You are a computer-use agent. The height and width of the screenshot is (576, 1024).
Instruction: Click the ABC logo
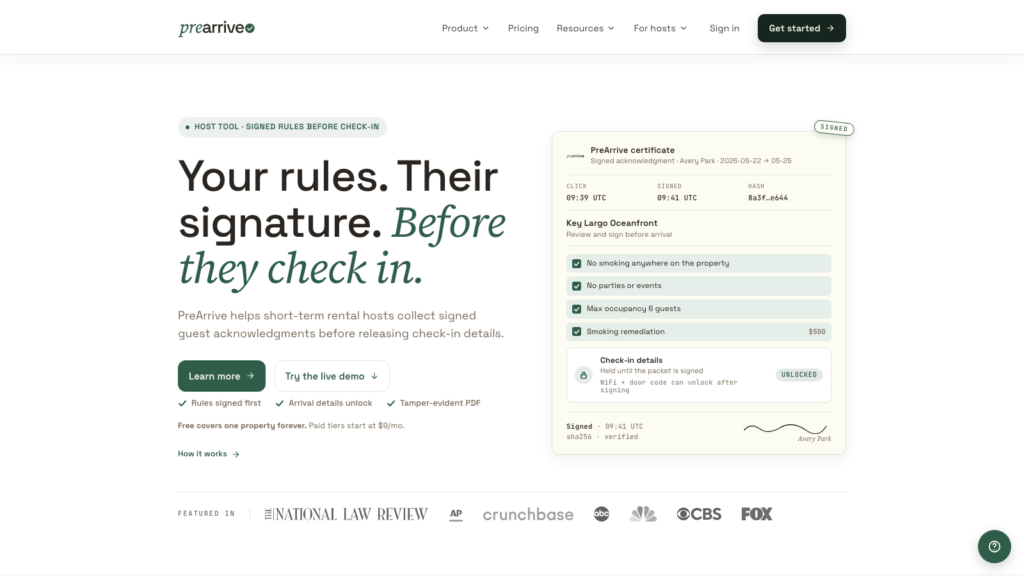601,515
